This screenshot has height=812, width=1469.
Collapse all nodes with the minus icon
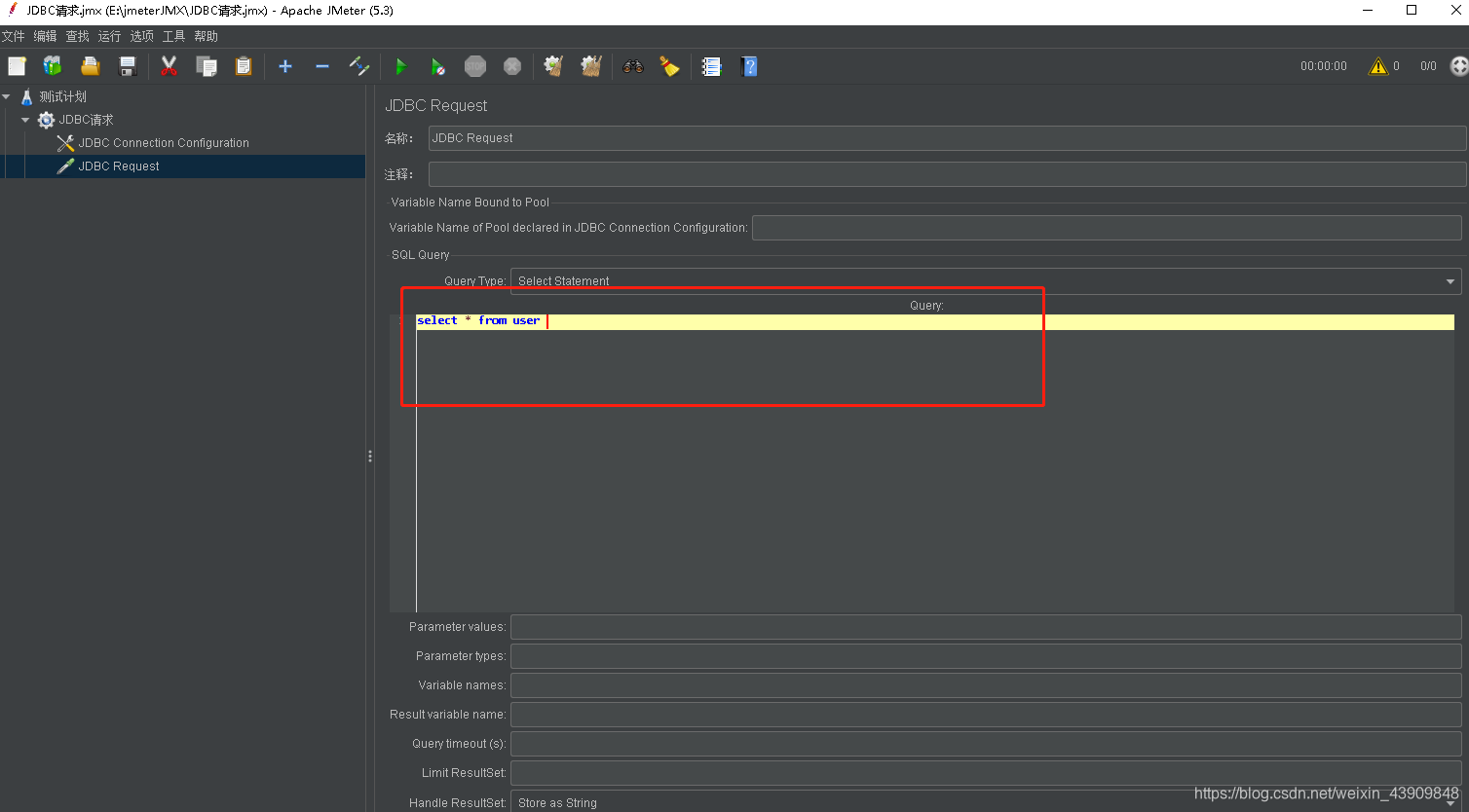tap(322, 66)
